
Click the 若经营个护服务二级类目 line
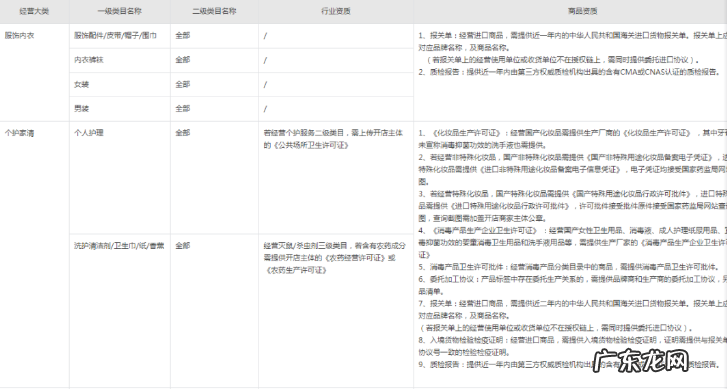[333, 133]
